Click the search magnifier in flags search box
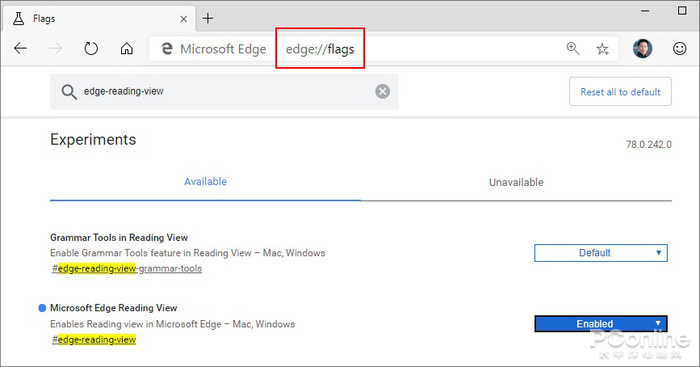Viewport: 700px width, 367px height. coord(69,92)
